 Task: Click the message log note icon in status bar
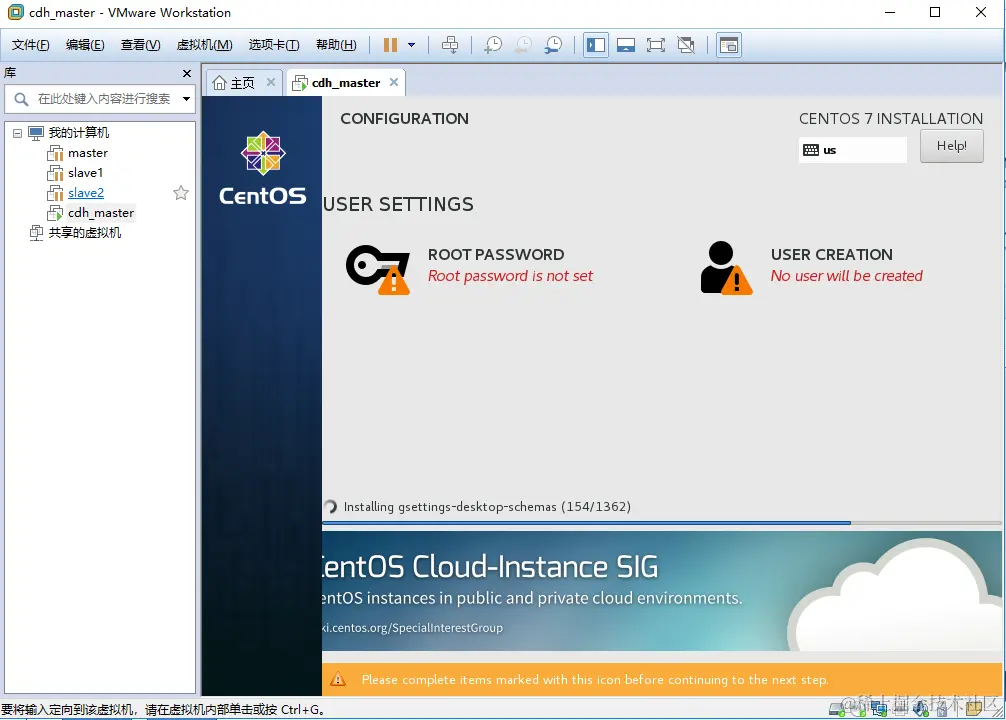coord(974,708)
